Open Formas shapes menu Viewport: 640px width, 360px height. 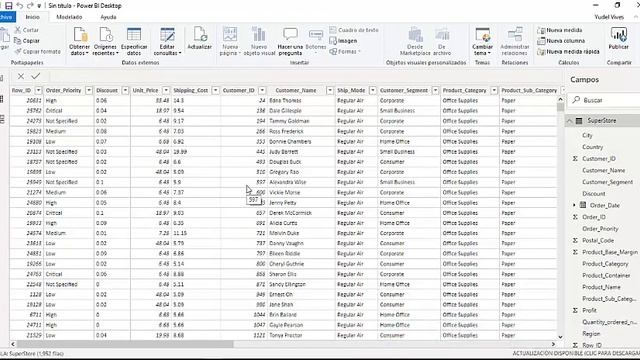345,51
